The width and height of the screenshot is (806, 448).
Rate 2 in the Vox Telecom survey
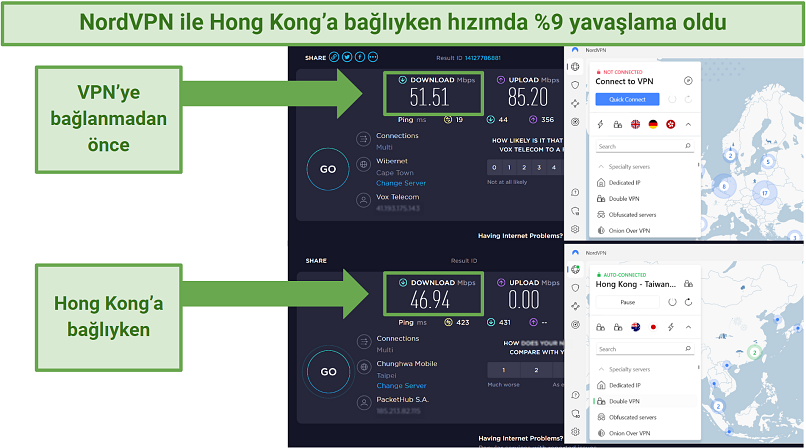pyautogui.click(x=524, y=167)
